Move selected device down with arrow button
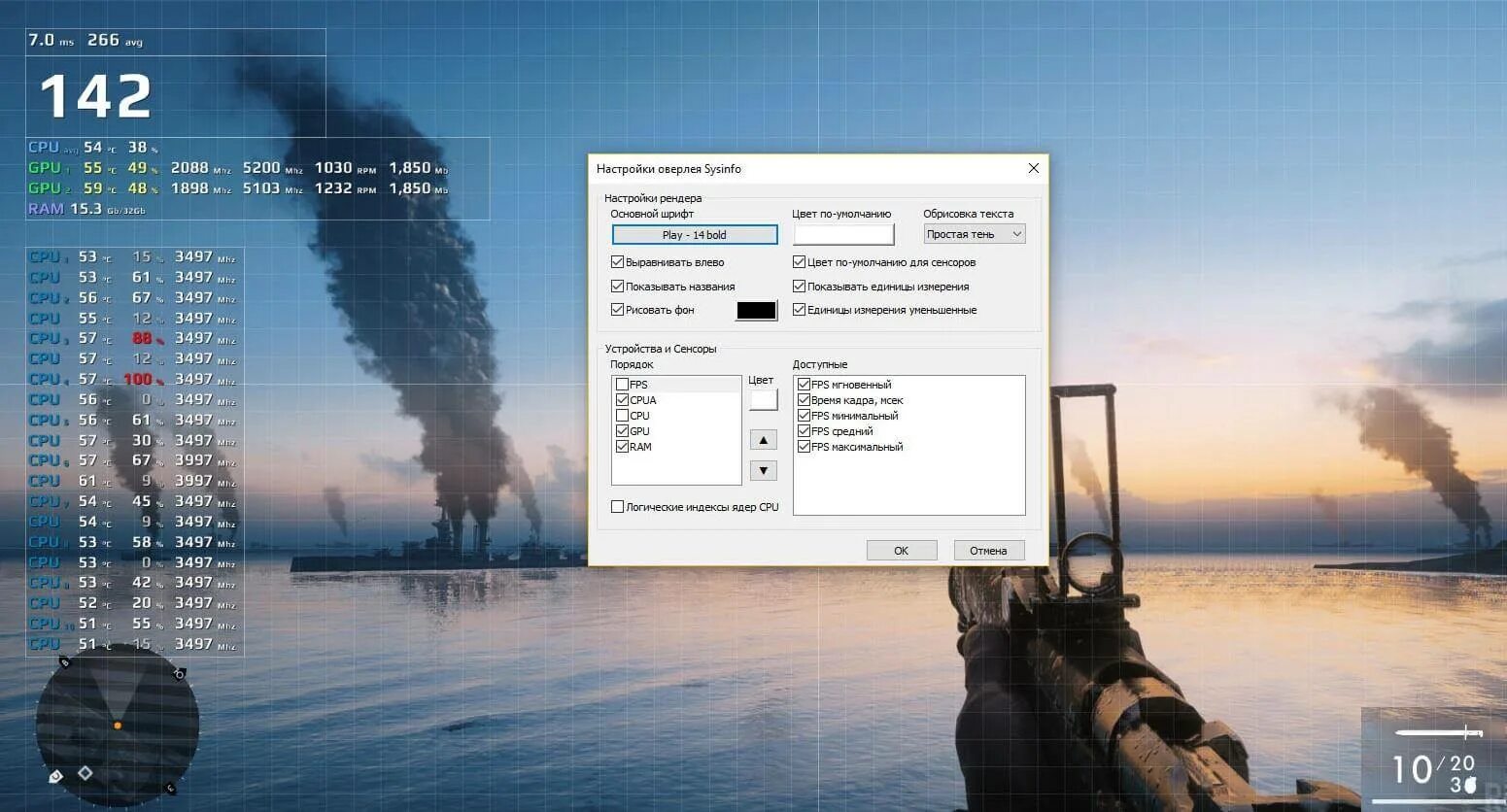 [x=764, y=471]
